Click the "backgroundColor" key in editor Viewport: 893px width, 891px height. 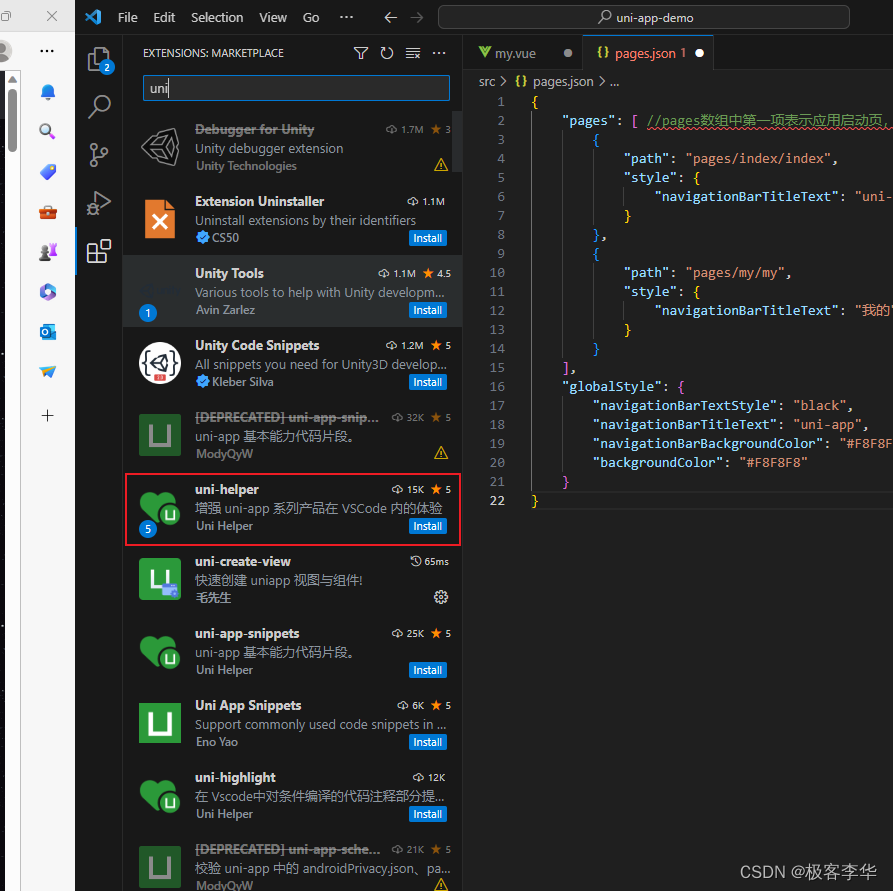(x=657, y=463)
